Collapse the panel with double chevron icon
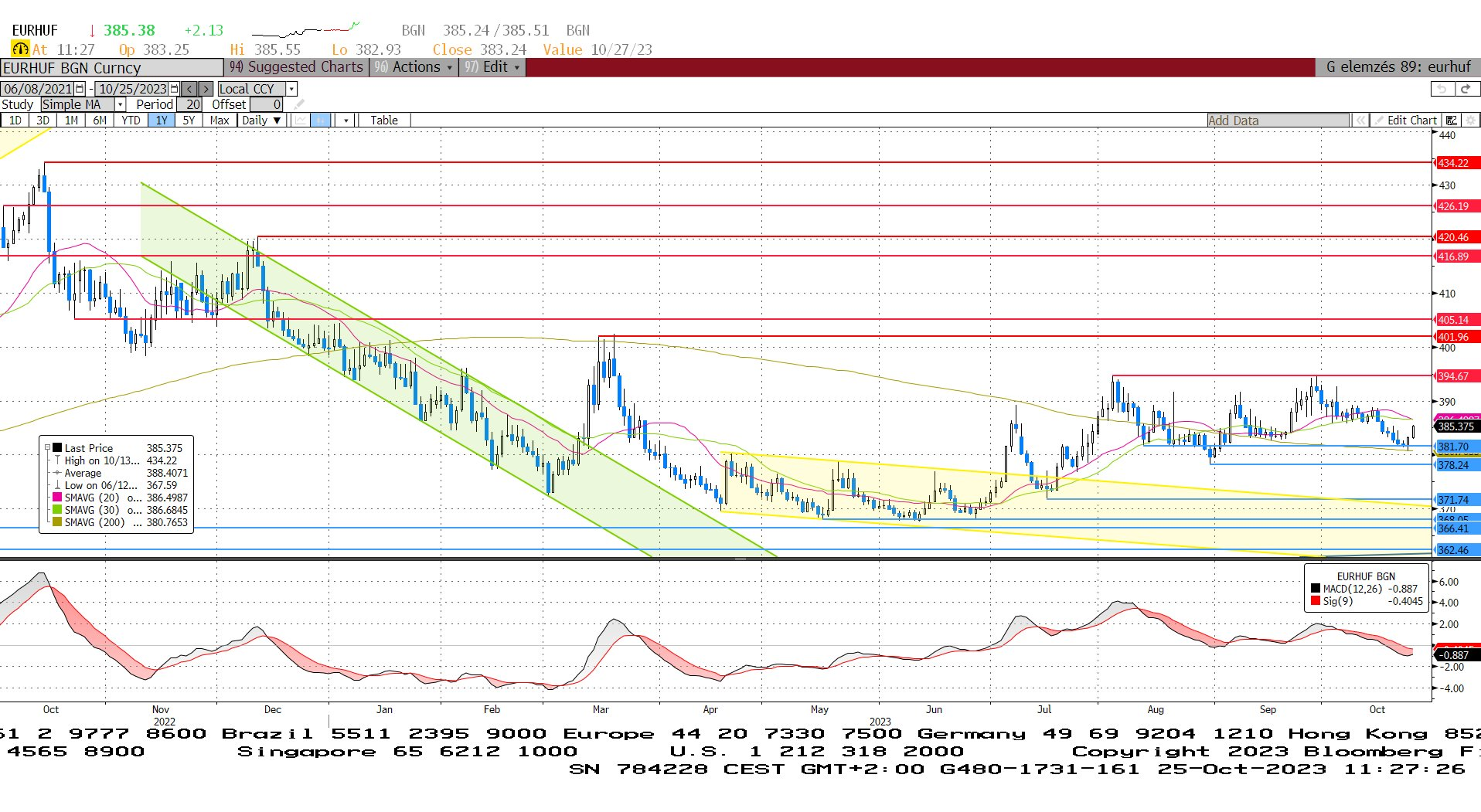 (x=1360, y=120)
